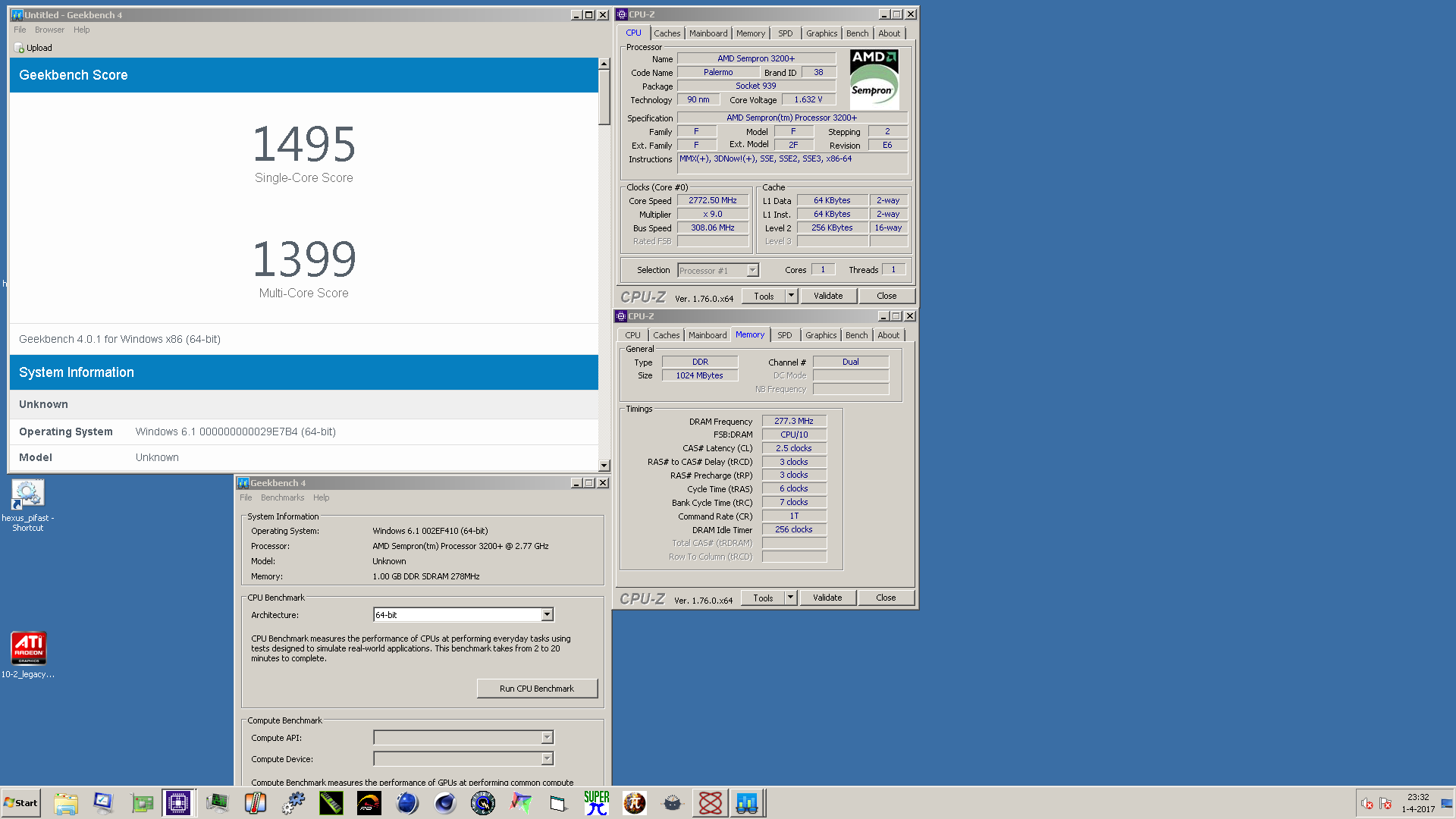The height and width of the screenshot is (819, 1456).
Task: Switch to Mainboard tab in top CPU-Z window
Action: pos(708,33)
